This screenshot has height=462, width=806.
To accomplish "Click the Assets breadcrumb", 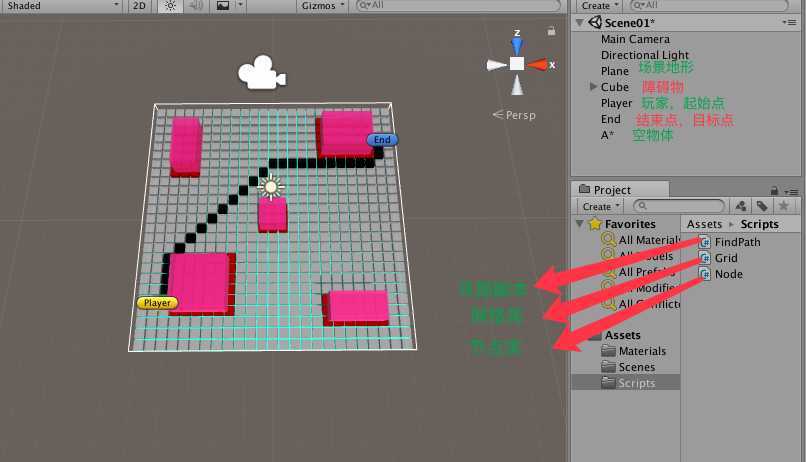I will (704, 224).
